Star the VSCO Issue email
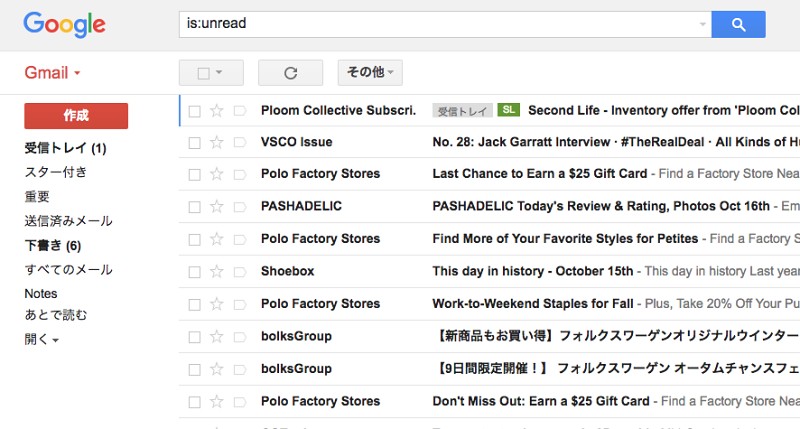 coord(217,142)
